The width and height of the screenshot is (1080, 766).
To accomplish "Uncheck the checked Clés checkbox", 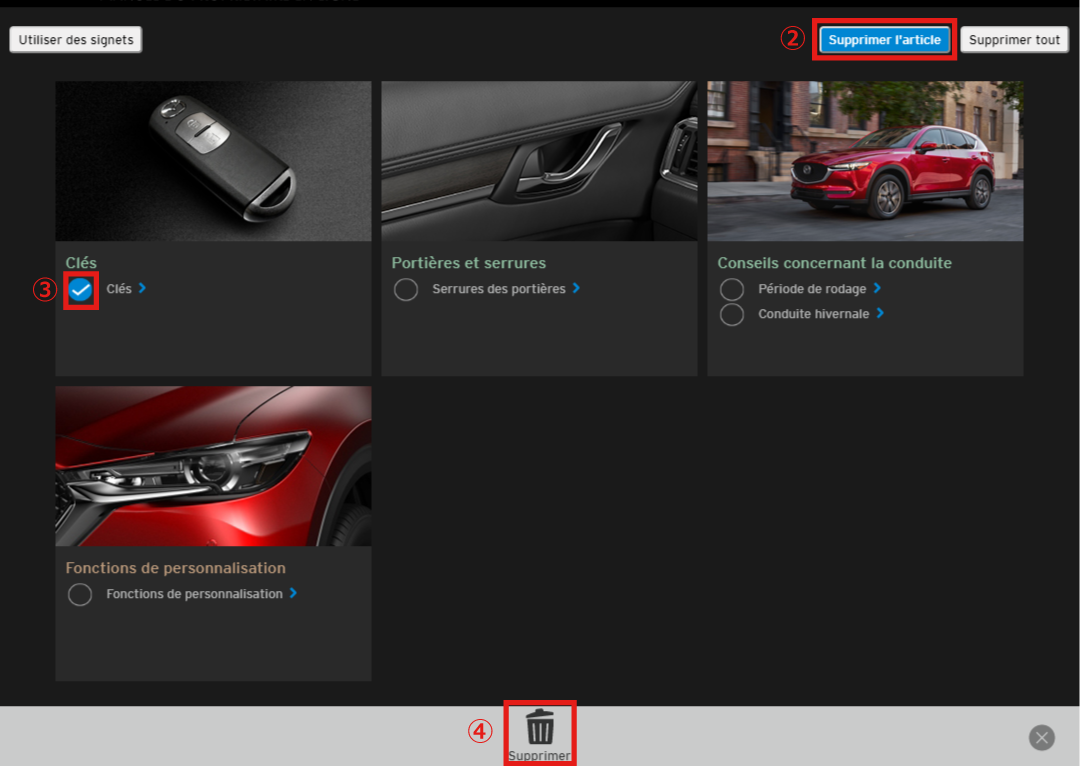I will pyautogui.click(x=81, y=290).
